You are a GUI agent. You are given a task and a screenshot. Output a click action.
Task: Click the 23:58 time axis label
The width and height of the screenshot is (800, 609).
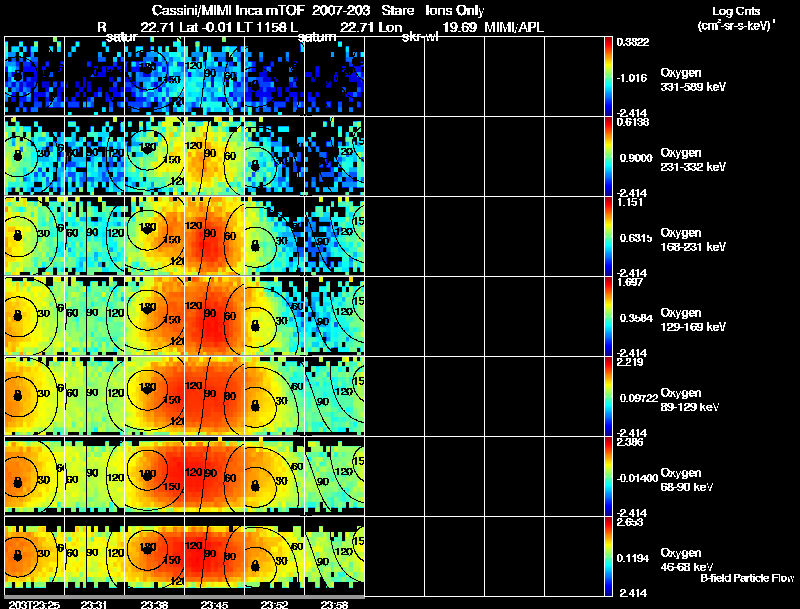(334, 604)
